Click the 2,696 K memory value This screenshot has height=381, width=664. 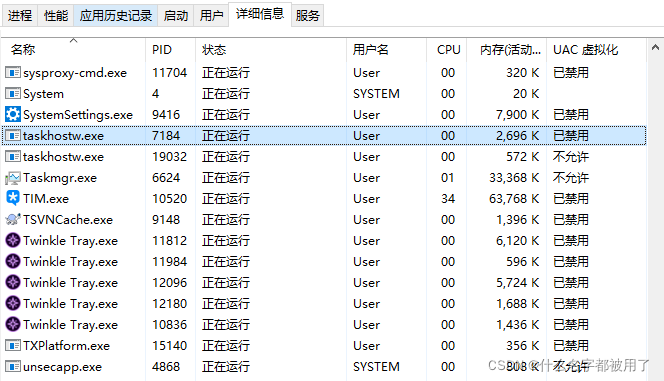pyautogui.click(x=517, y=135)
